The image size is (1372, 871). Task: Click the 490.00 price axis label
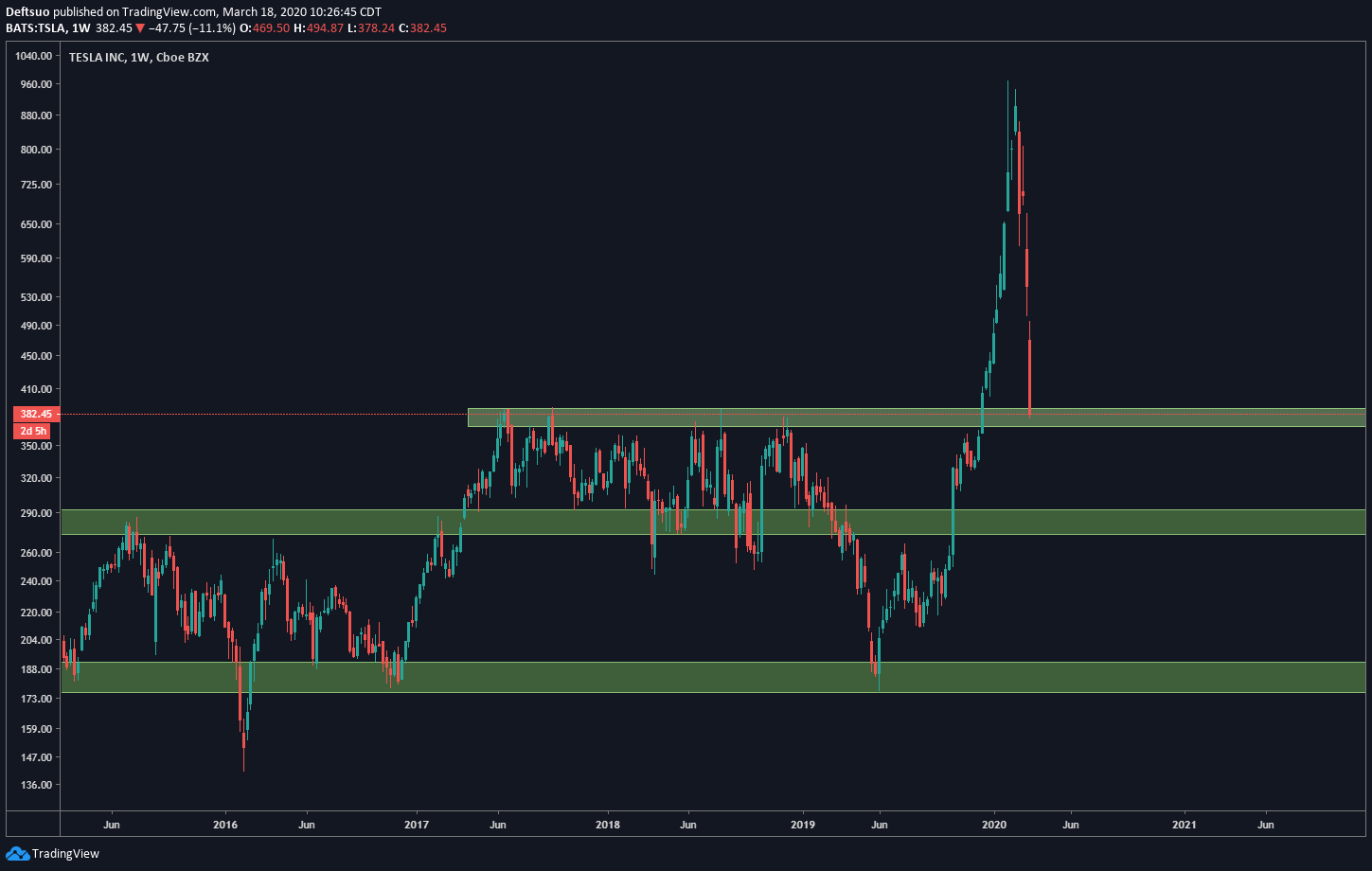coord(34,326)
